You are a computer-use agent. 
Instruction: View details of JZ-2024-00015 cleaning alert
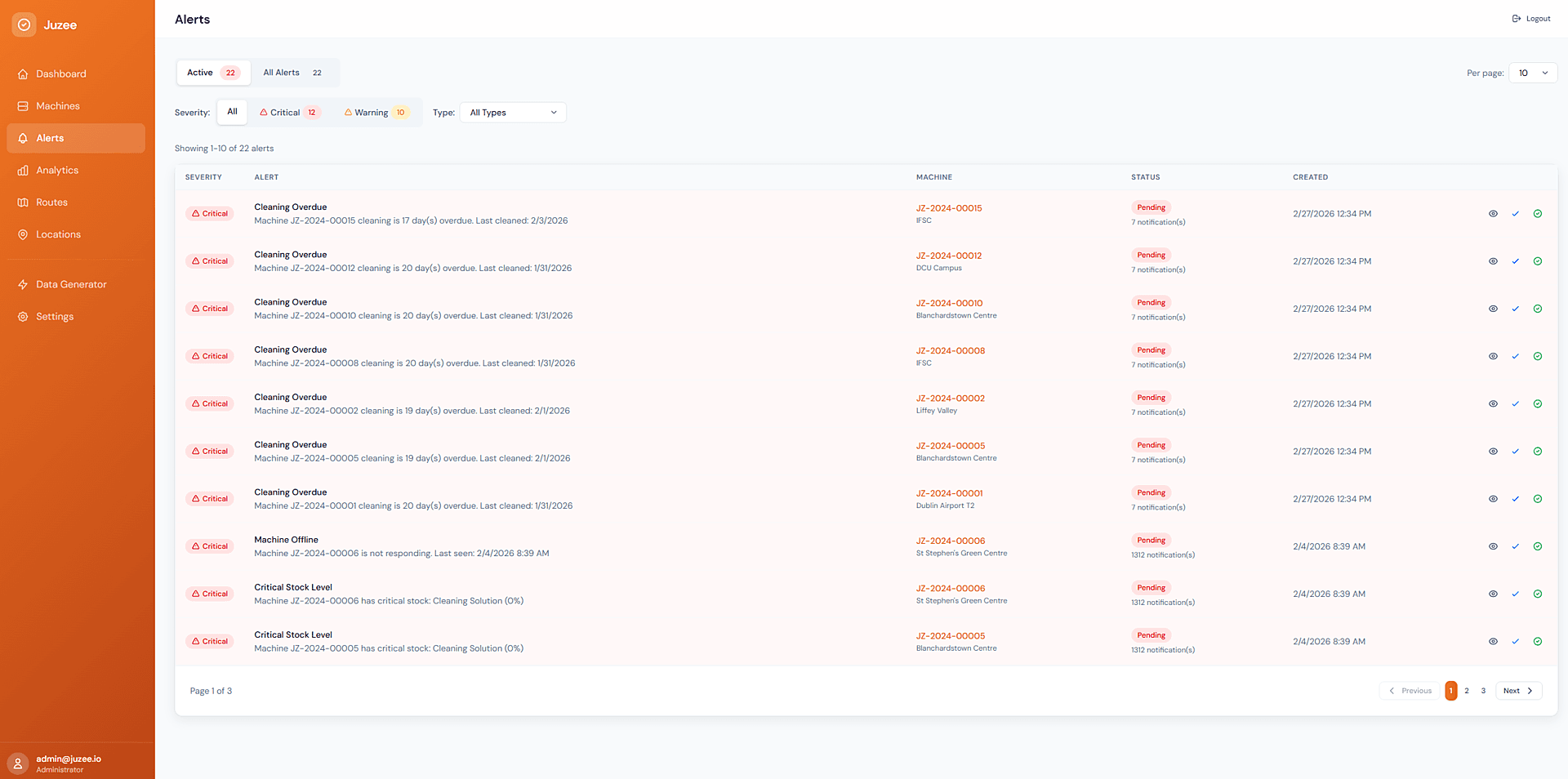[1493, 214]
